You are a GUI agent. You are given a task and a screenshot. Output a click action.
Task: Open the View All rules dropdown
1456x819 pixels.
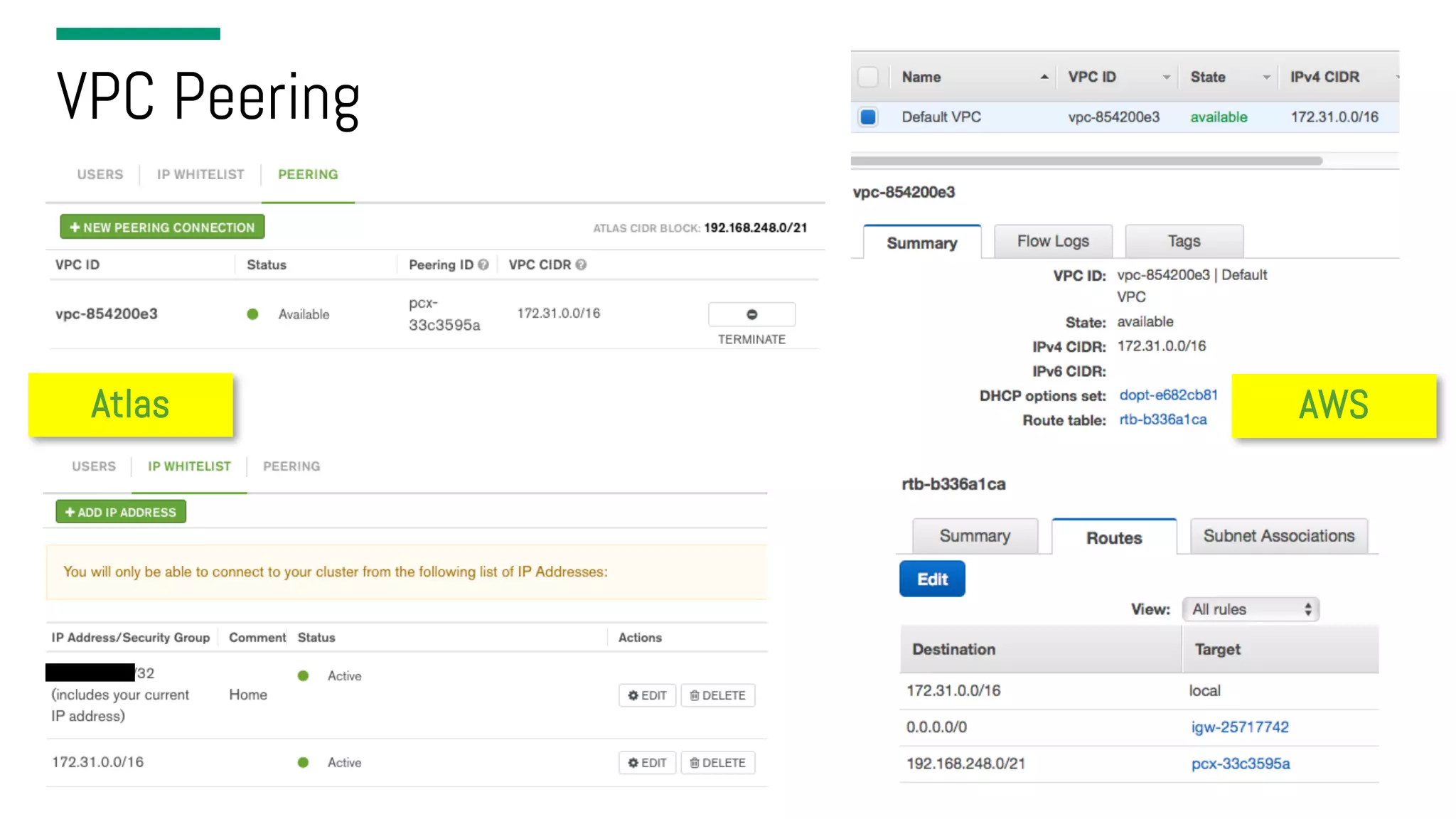point(1251,609)
